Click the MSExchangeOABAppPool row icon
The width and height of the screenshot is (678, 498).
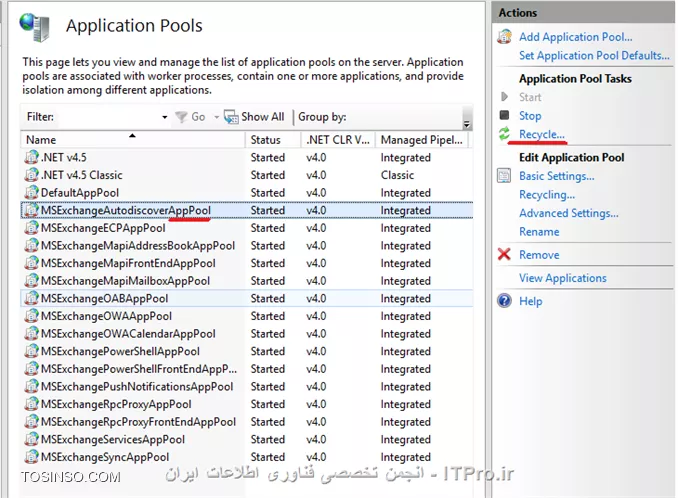[x=31, y=298]
